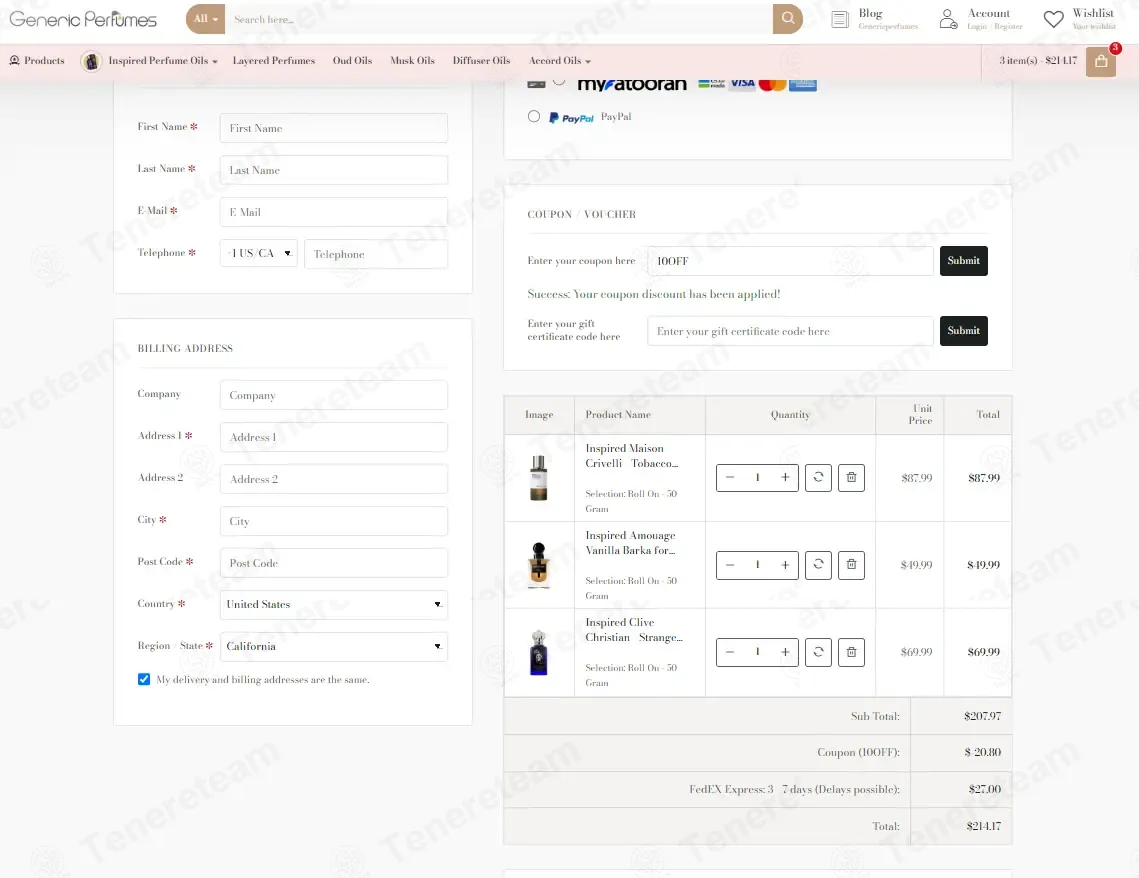The width and height of the screenshot is (1139, 878).
Task: Click the gift certificate code field
Action: 790,331
